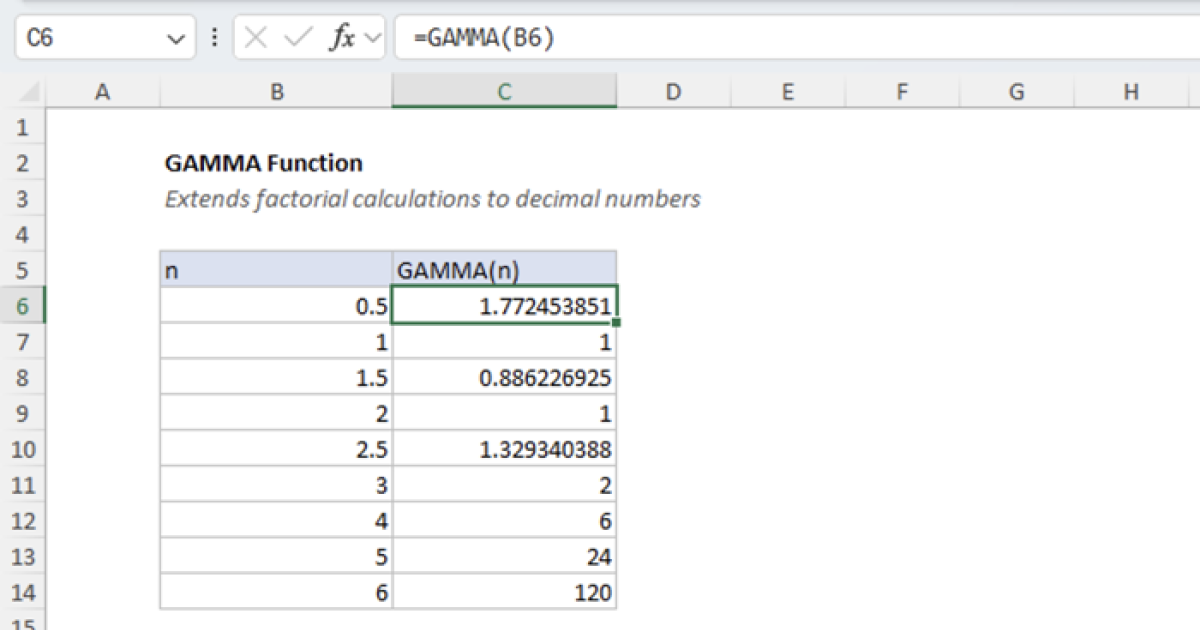This screenshot has height=630, width=1200.
Task: Select column B header
Action: [x=277, y=91]
